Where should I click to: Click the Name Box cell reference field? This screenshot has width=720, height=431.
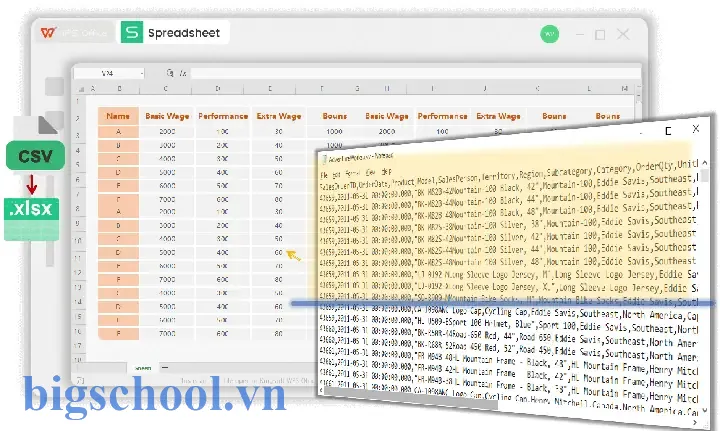107,73
